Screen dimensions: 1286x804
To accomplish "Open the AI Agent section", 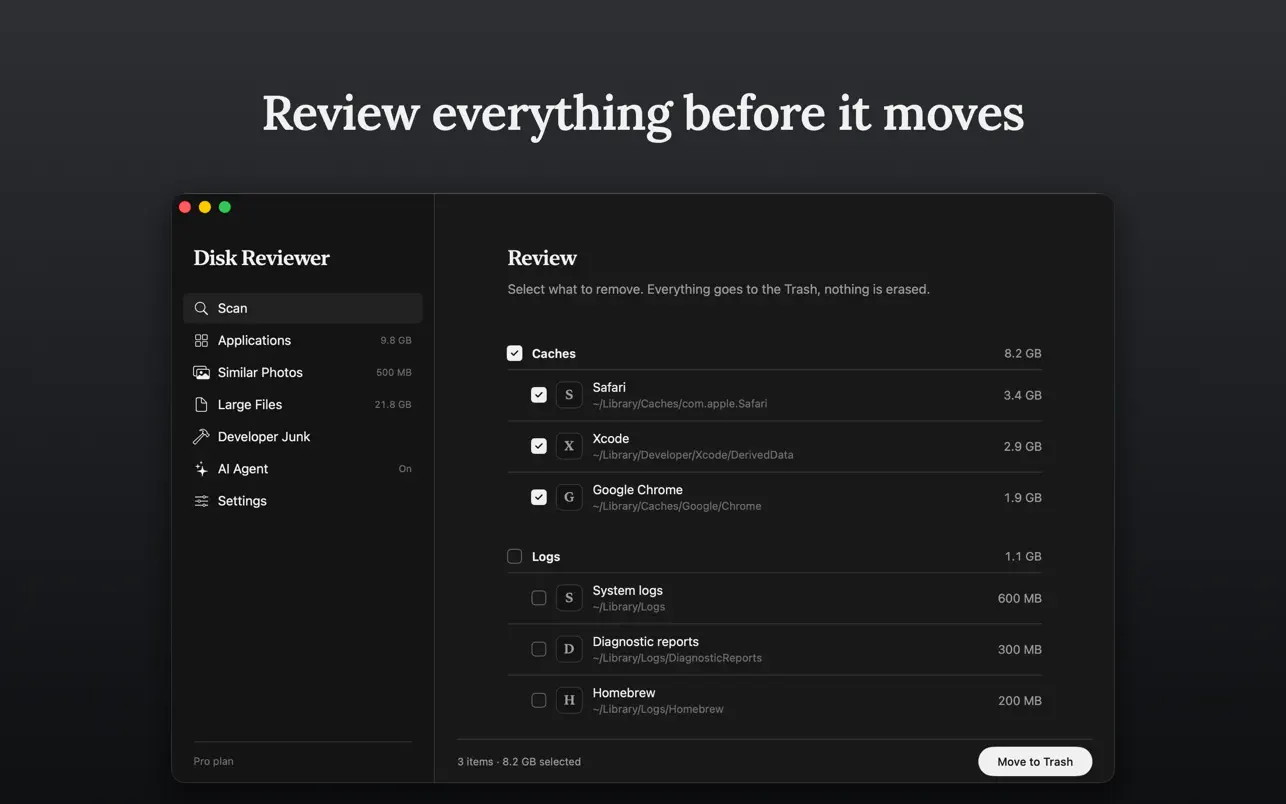I will (x=302, y=468).
